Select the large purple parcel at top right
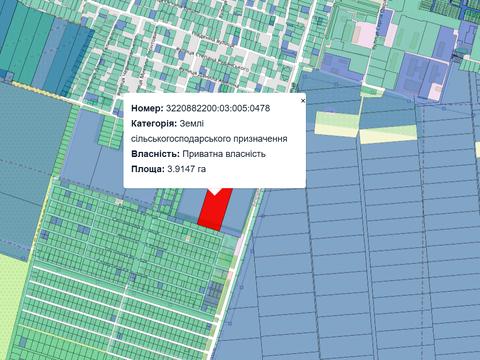480x360 pixels. click(x=423, y=76)
